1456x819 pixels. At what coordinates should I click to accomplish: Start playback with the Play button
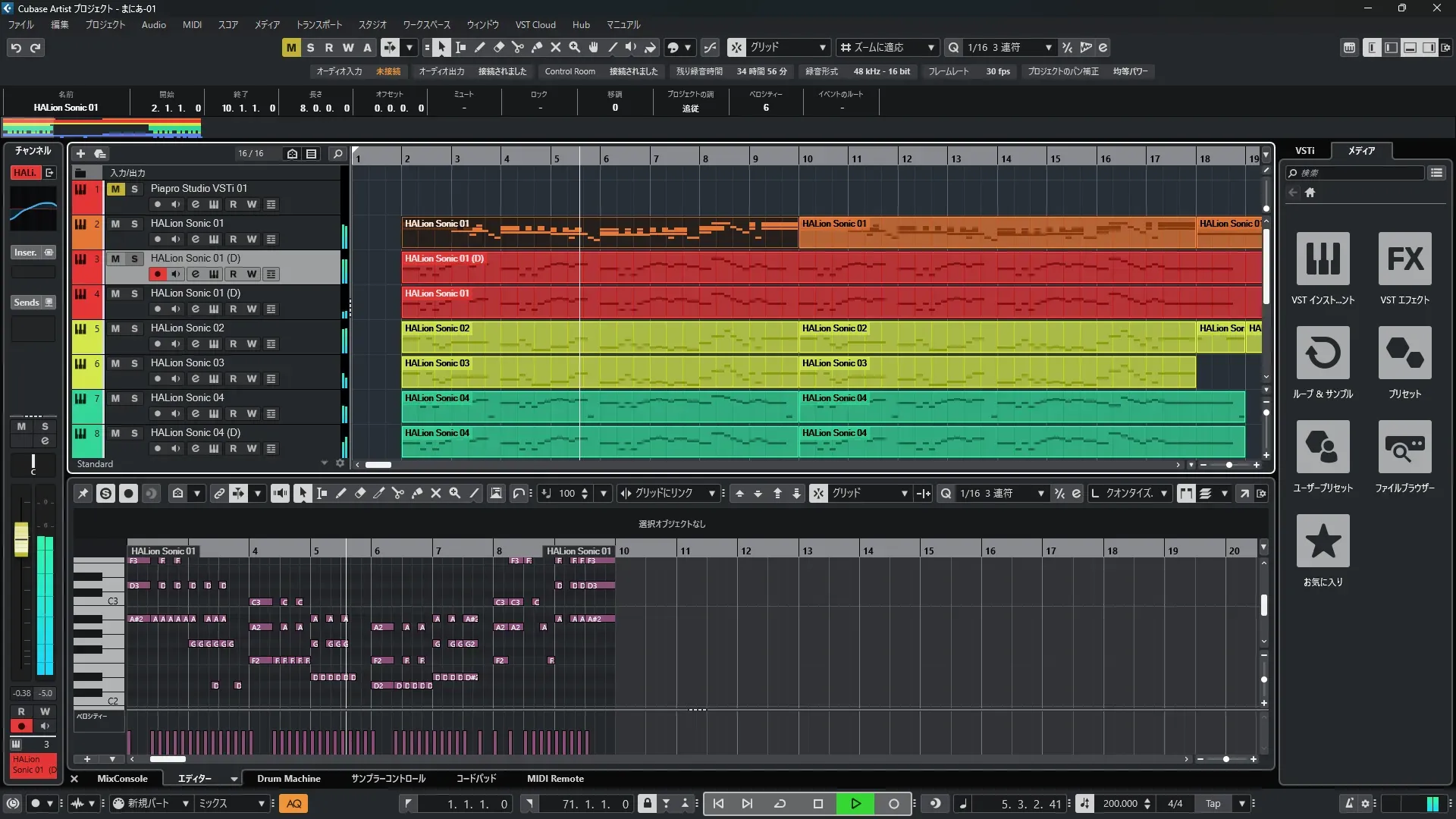[855, 804]
